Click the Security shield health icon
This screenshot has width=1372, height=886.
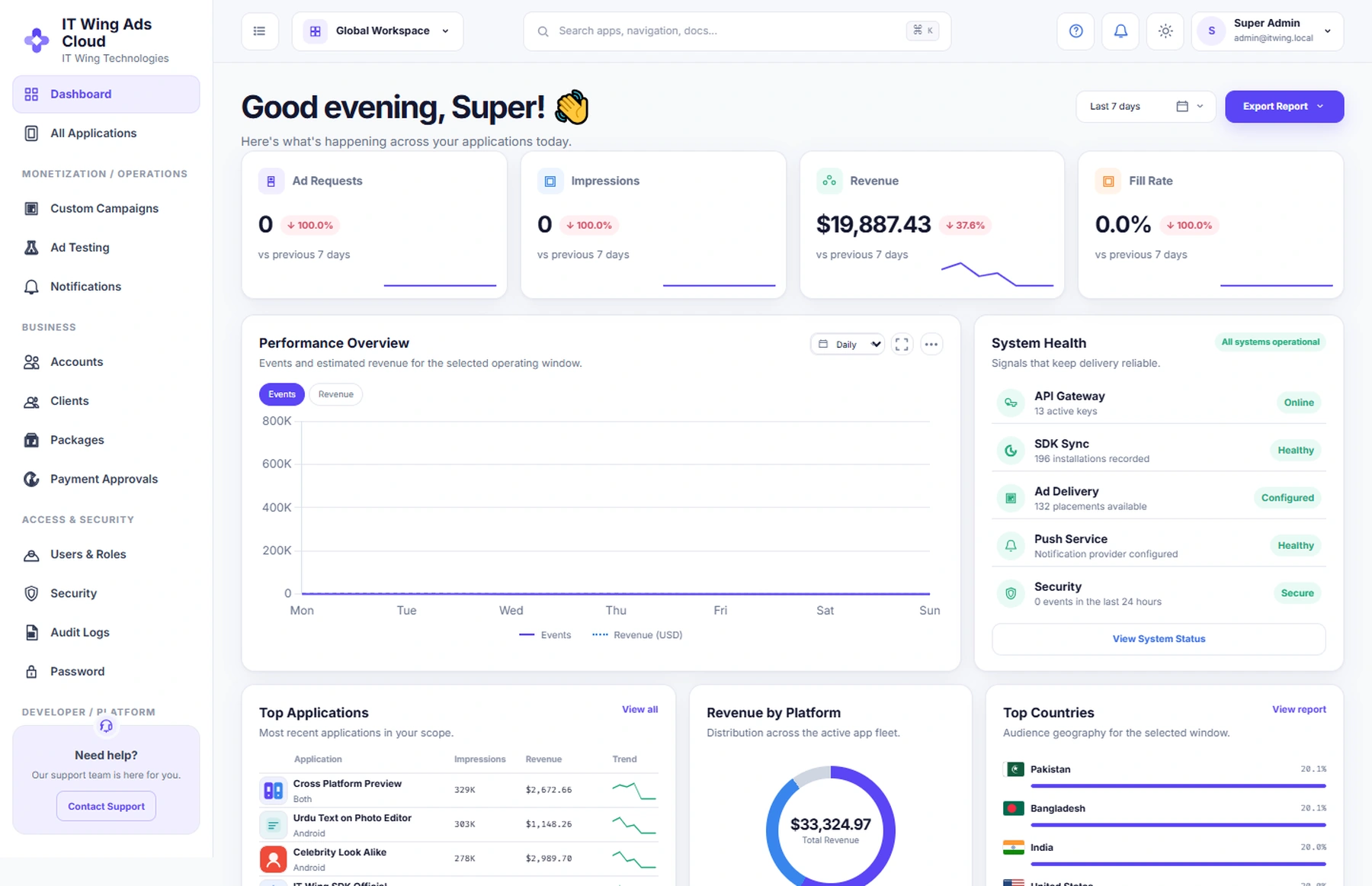pyautogui.click(x=1011, y=593)
